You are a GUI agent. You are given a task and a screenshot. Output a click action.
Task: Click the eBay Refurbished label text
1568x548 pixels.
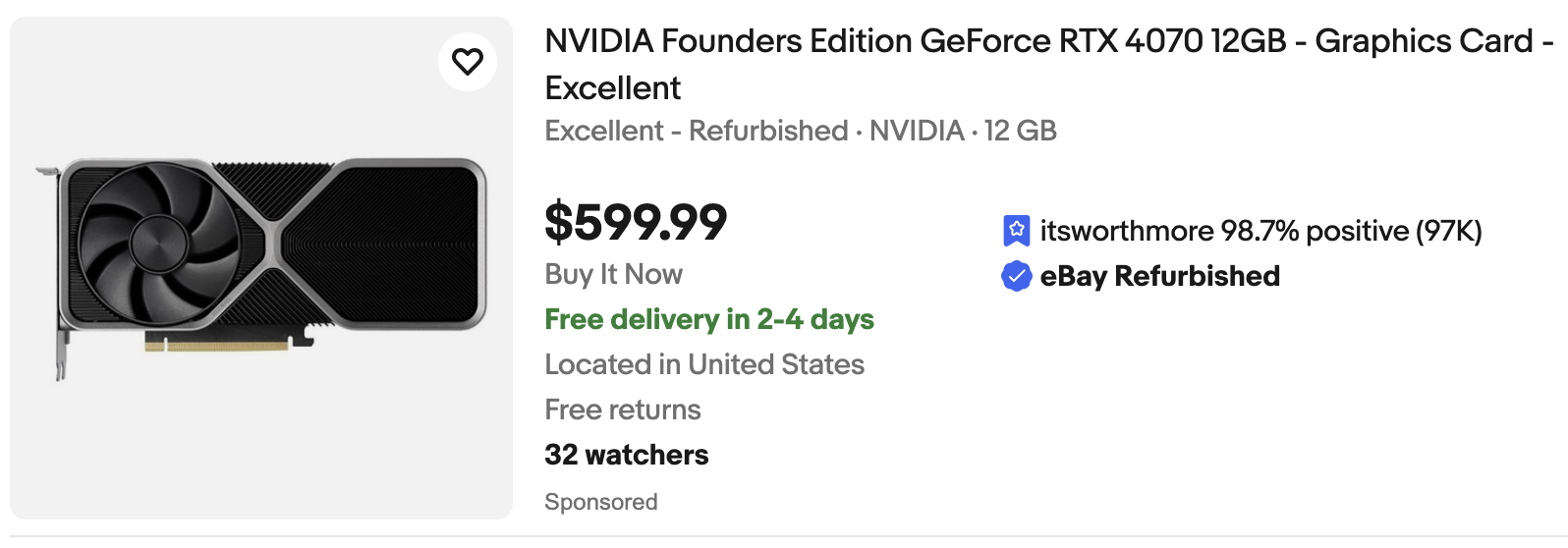click(x=1159, y=276)
